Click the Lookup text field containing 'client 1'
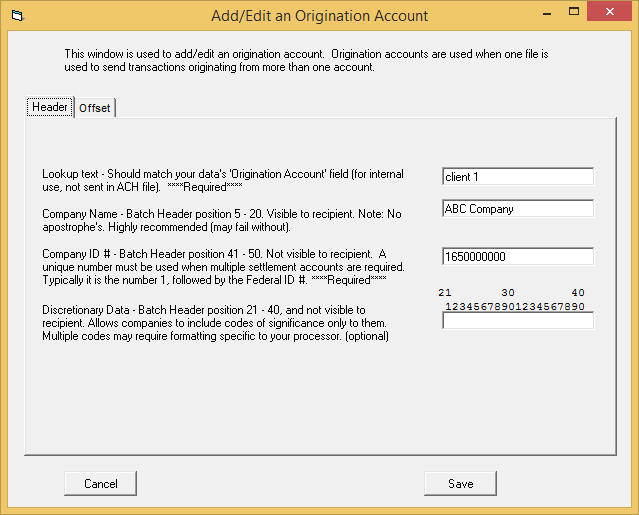639x515 pixels. coord(517,177)
